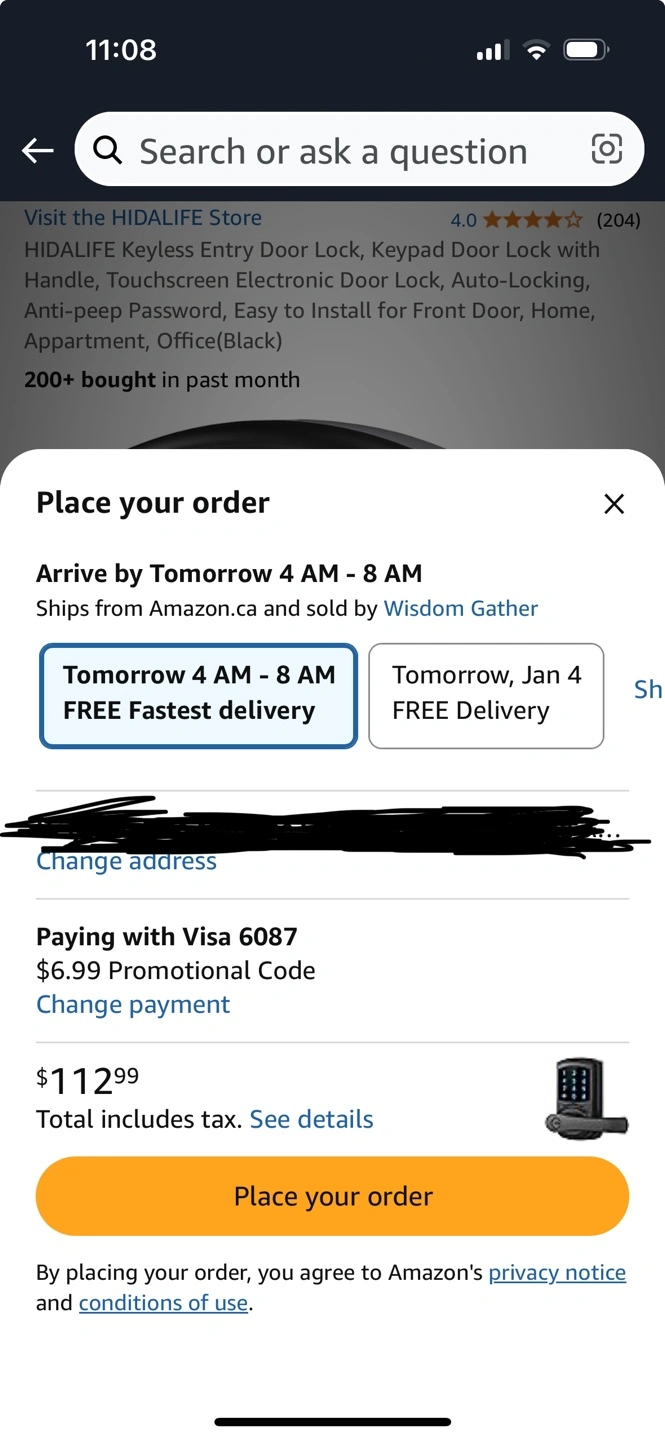Select Tomorrow, Jan 4 FREE Delivery option

[486, 694]
